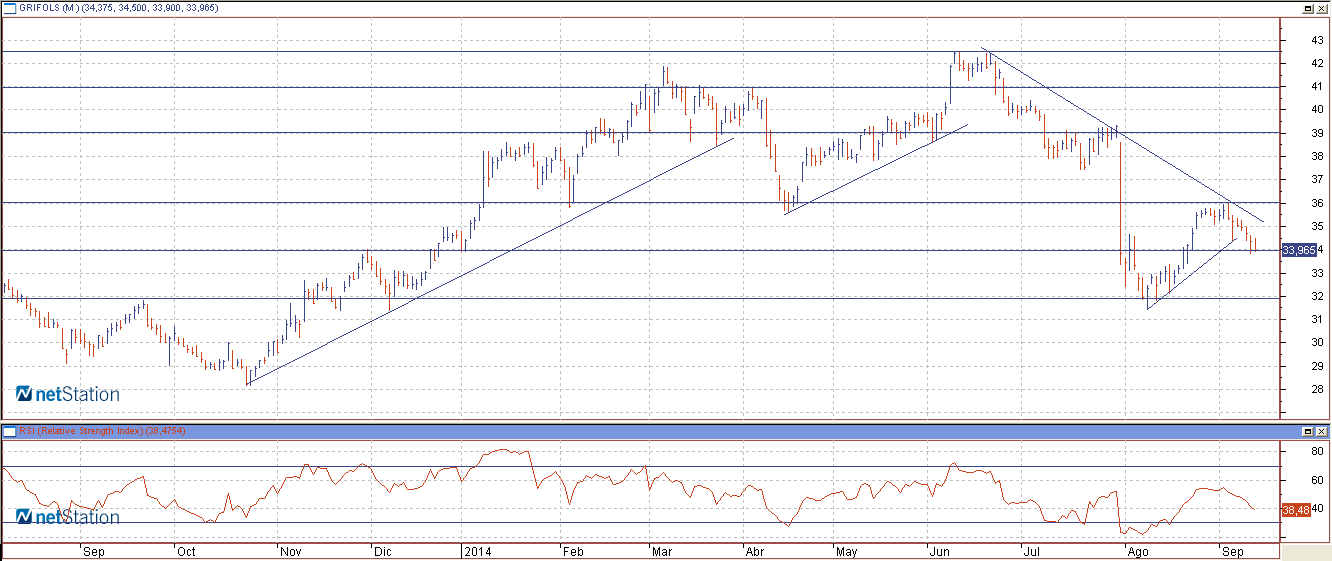Viewport: 1332px width, 561px height.
Task: Maximize the RSI indicator panel
Action: pyautogui.click(x=1307, y=431)
